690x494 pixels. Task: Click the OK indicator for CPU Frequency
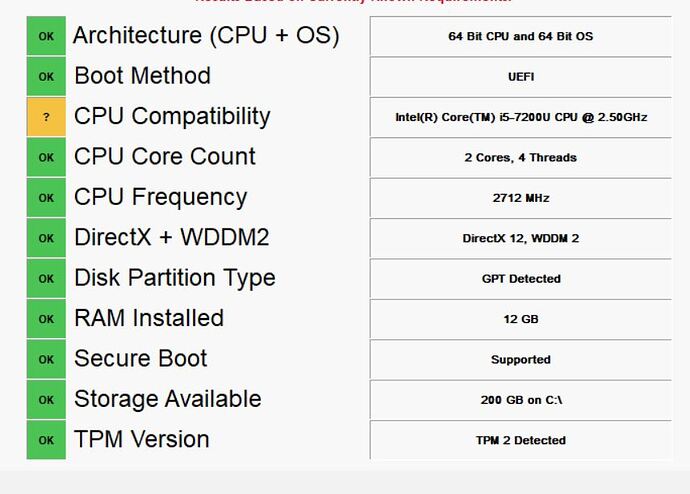tap(46, 198)
